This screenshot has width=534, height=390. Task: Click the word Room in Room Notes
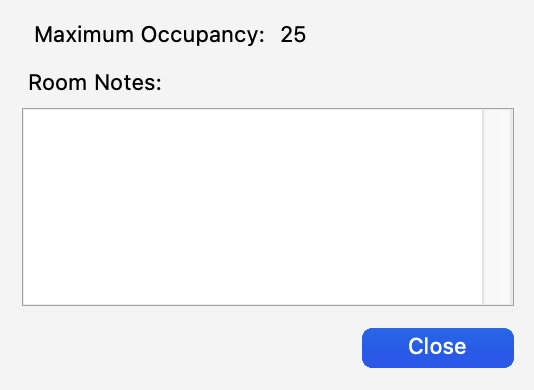click(x=58, y=82)
